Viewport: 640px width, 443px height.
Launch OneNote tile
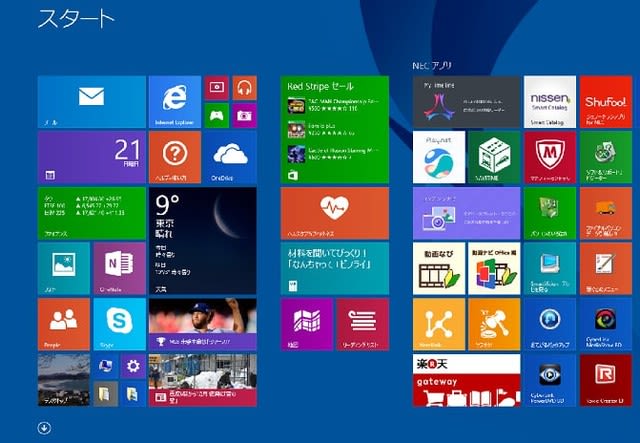[119, 269]
